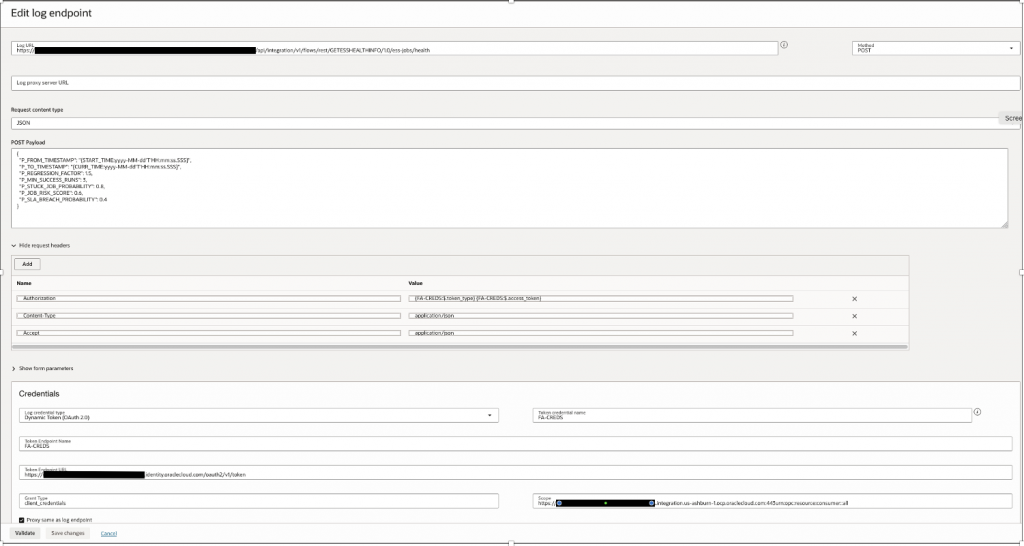Viewport: 1024px width, 546px height.
Task: Click the Token credential name field
Action: (752, 415)
